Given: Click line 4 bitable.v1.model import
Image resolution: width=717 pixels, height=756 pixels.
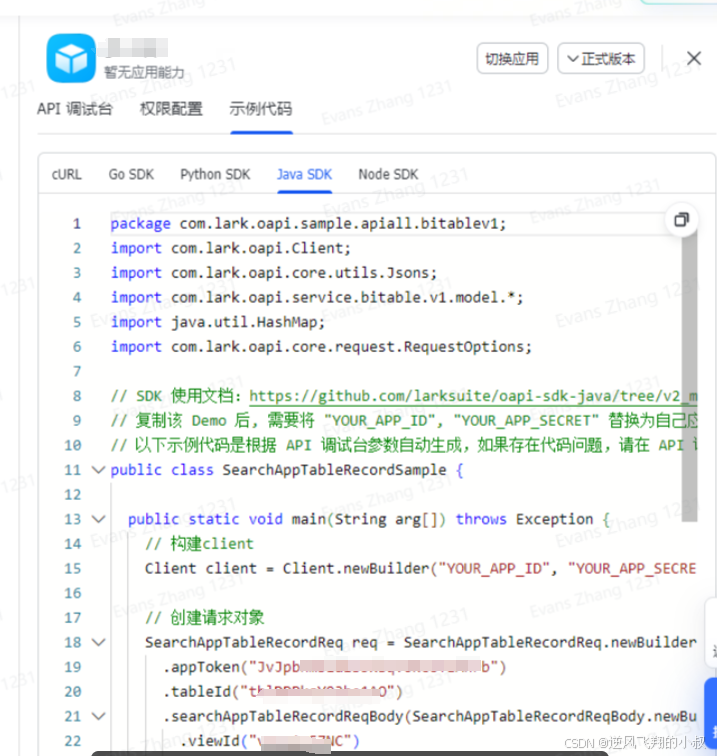Looking at the screenshot, I should tap(317, 297).
